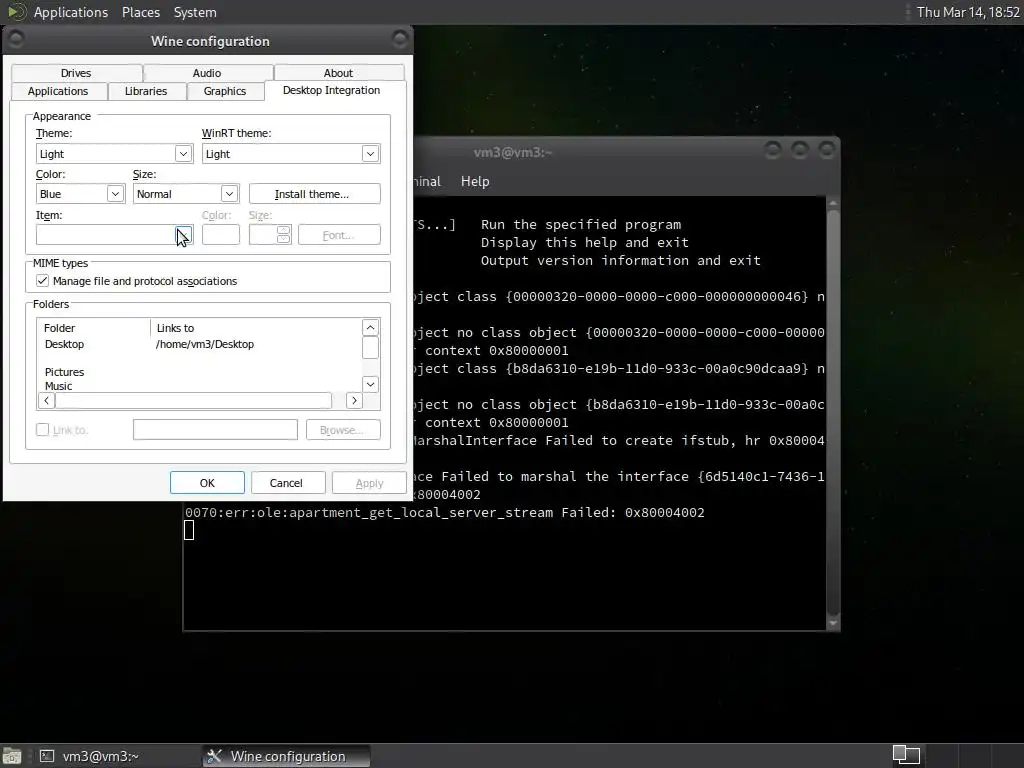This screenshot has width=1024, height=768.
Task: Maximize the terminal window
Action: [799, 151]
